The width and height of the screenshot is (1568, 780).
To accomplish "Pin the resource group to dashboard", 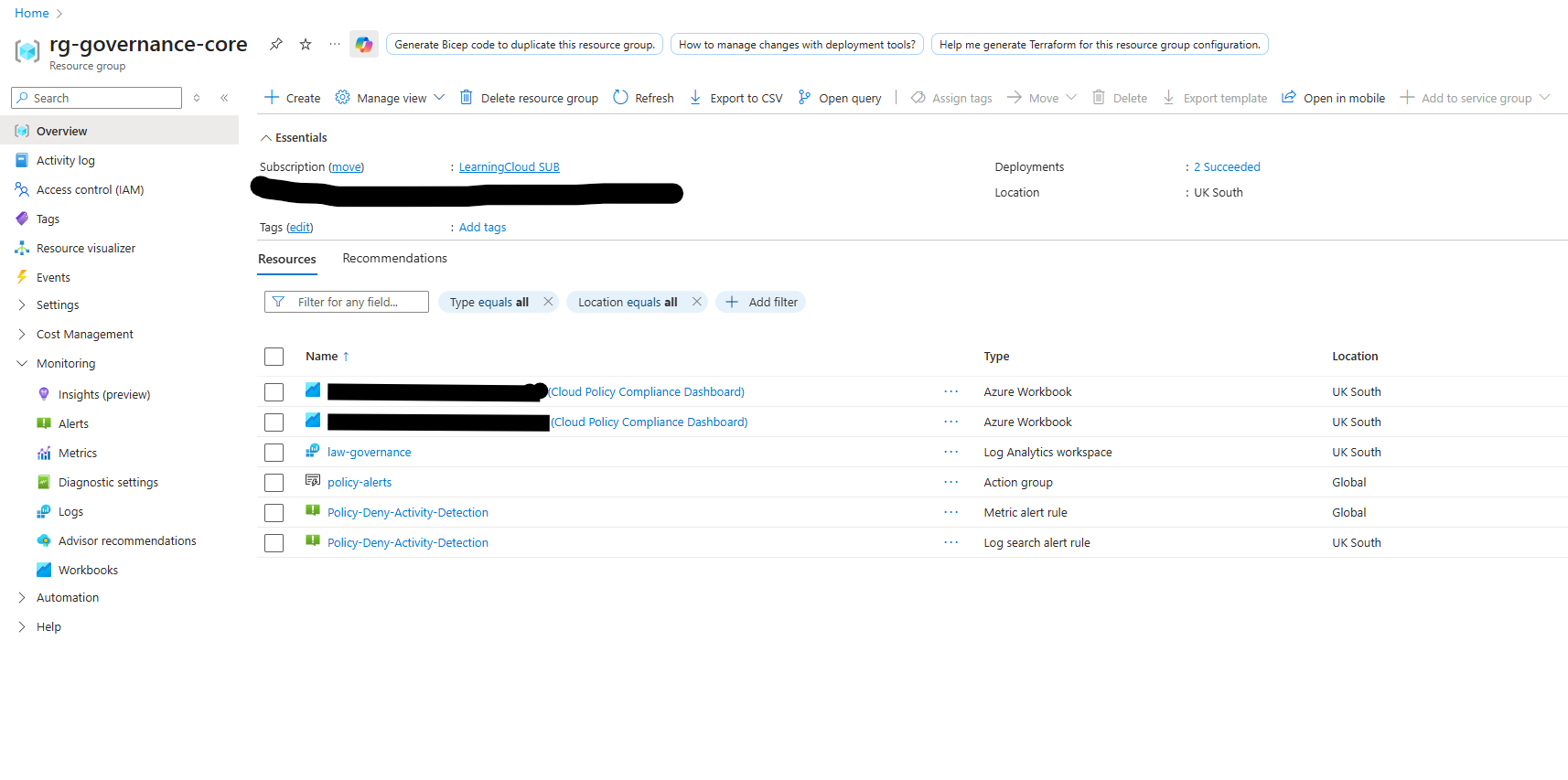I will (275, 44).
